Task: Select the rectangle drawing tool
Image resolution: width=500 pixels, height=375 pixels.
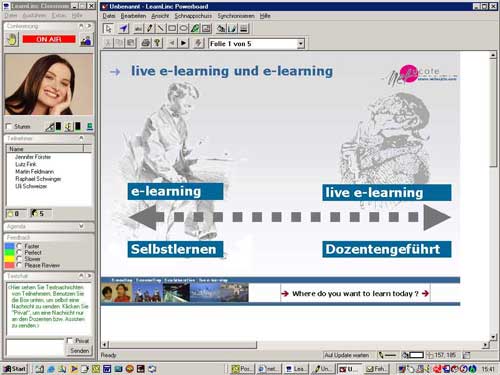Action: pos(172,29)
